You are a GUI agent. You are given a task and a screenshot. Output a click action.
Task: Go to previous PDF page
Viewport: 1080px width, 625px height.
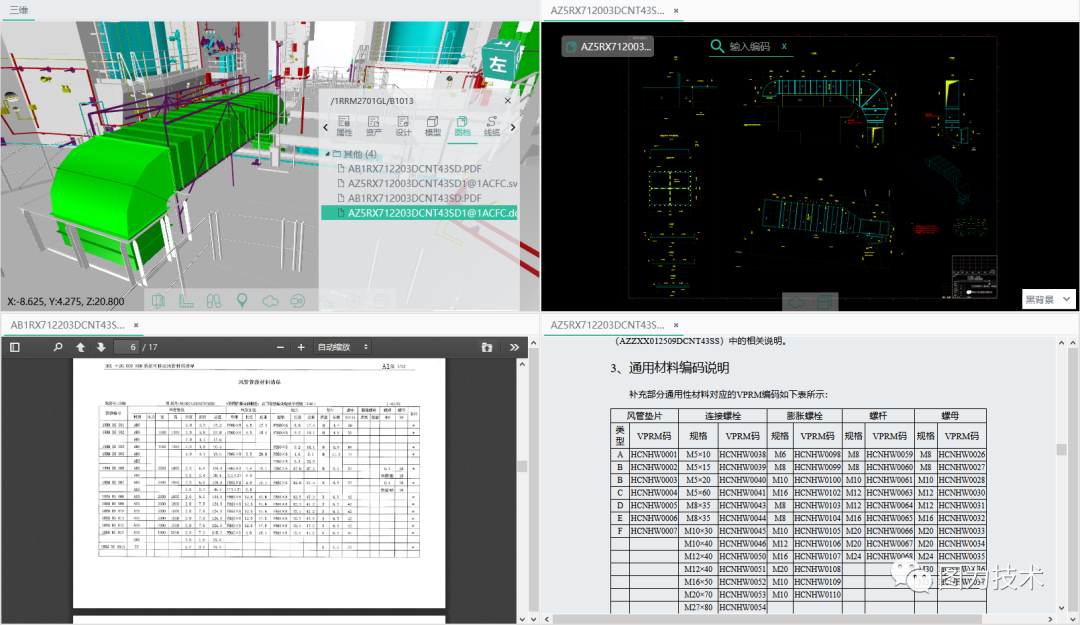click(81, 347)
